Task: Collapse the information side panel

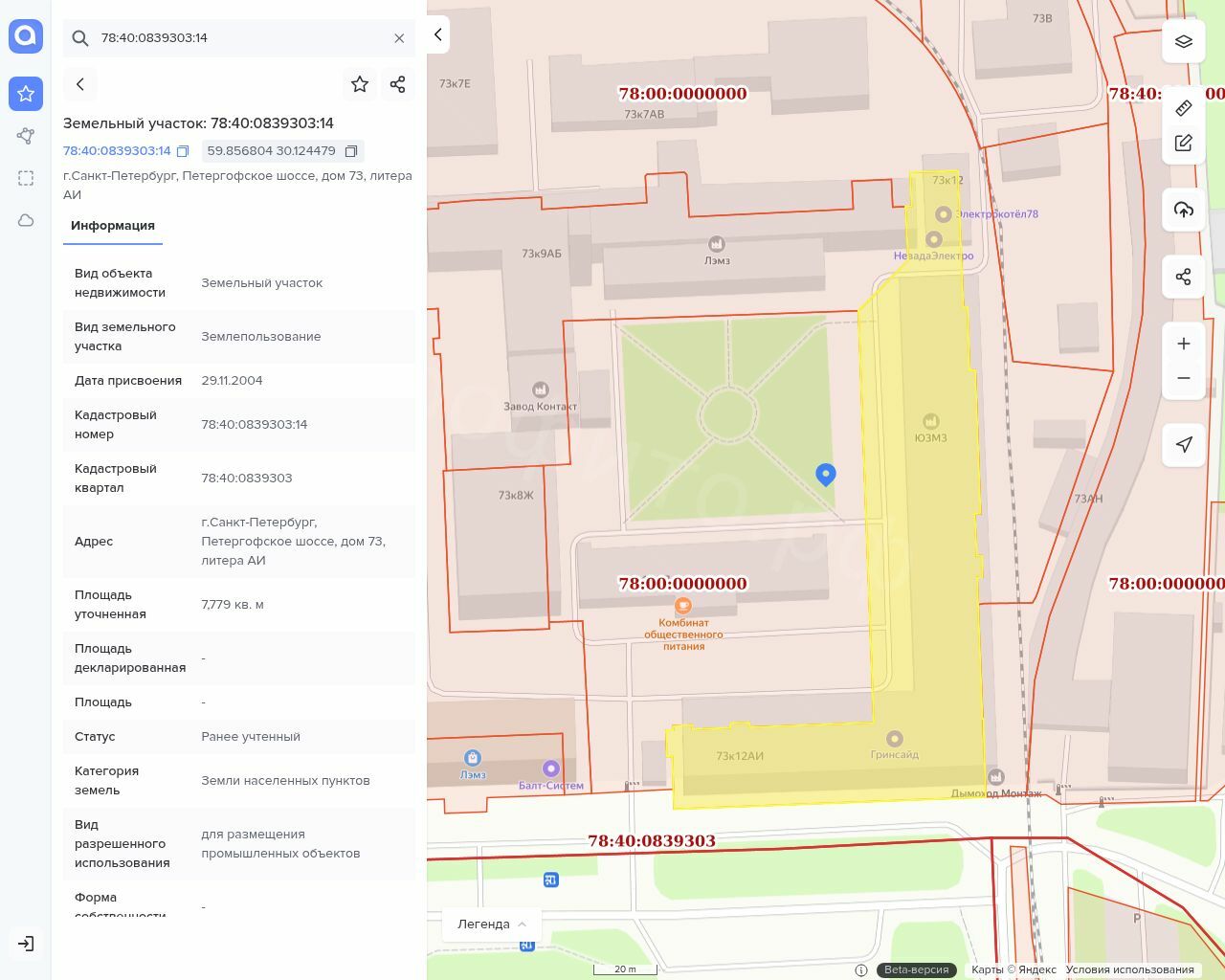Action: pyautogui.click(x=438, y=35)
